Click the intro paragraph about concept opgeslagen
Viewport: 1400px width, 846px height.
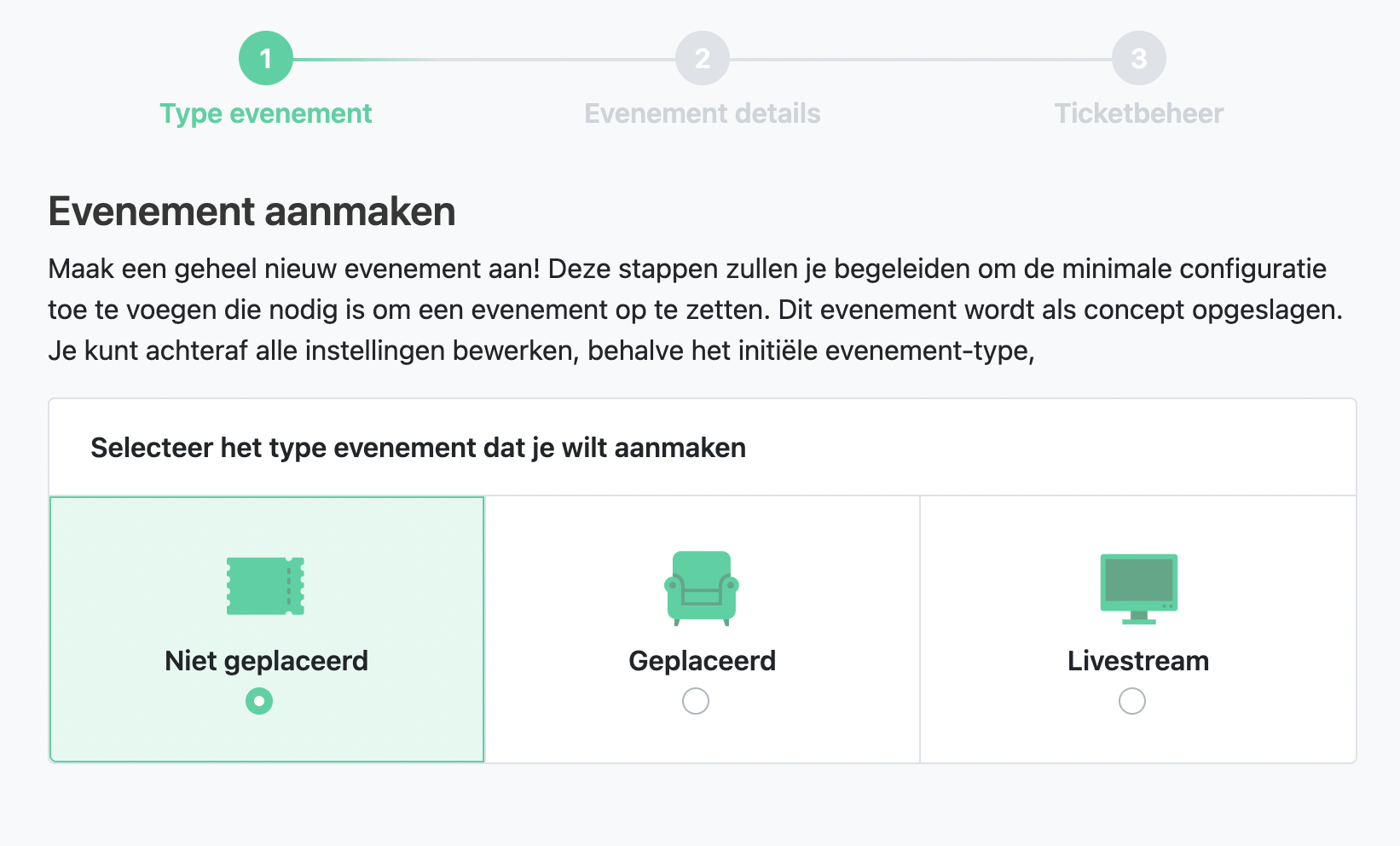tap(695, 310)
